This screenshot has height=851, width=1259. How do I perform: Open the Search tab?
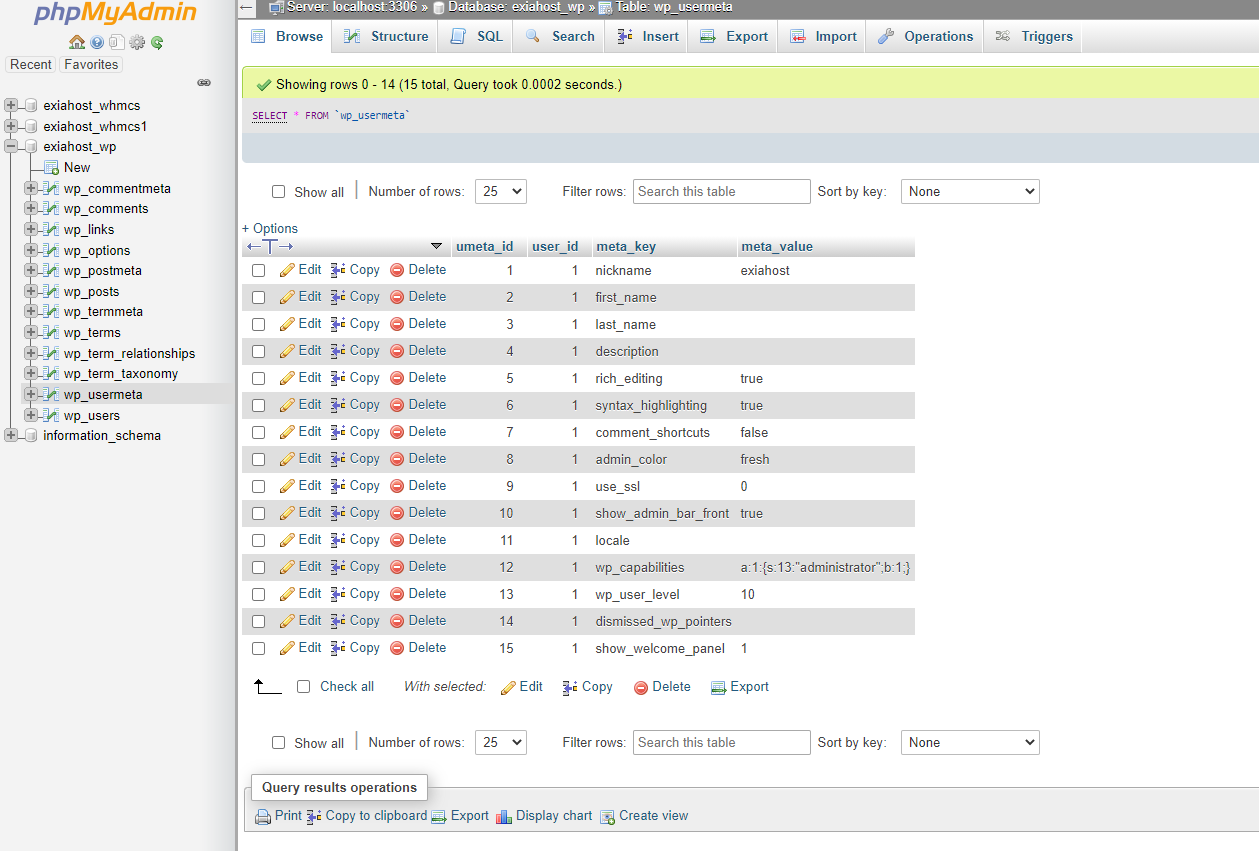click(x=559, y=36)
